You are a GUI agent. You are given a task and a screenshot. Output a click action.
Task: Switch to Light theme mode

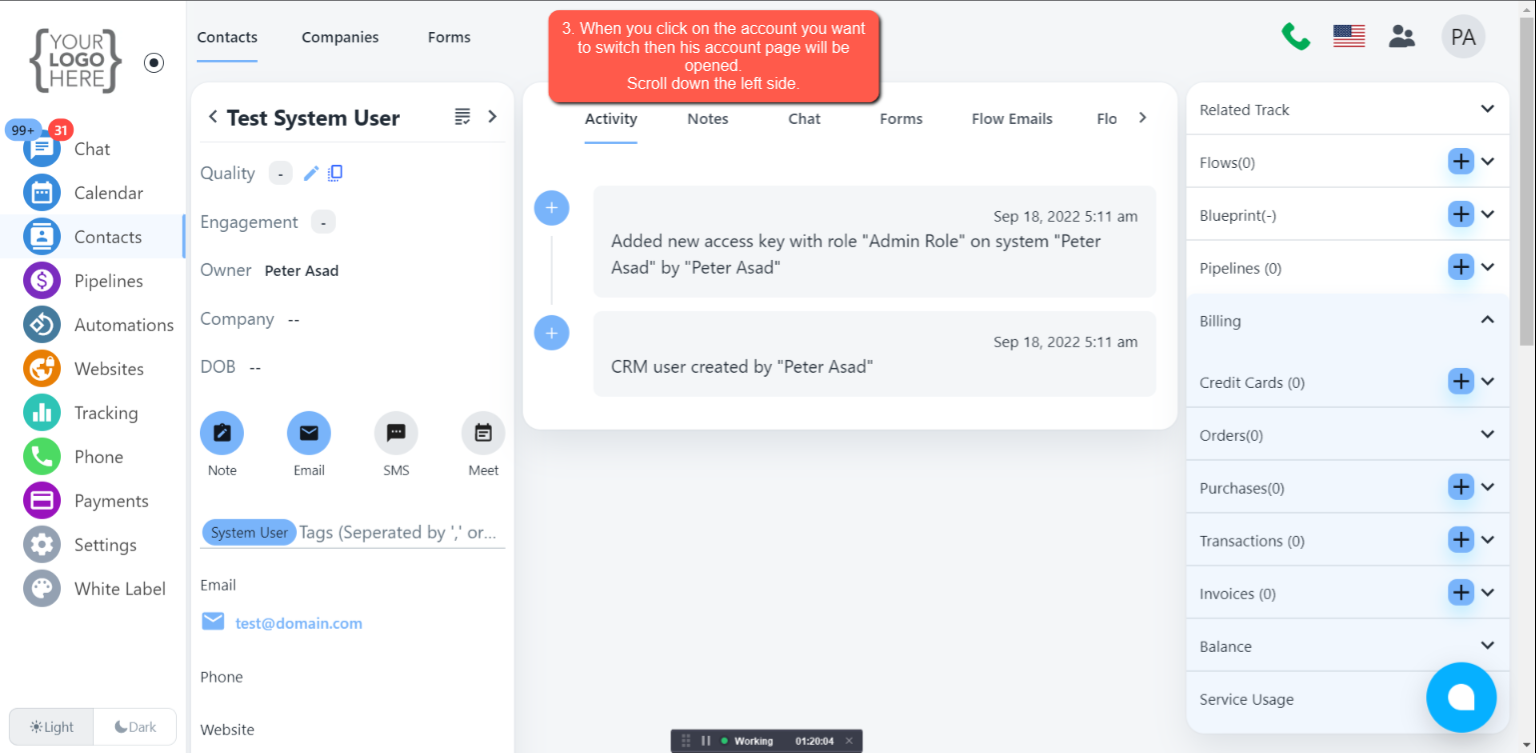52,727
